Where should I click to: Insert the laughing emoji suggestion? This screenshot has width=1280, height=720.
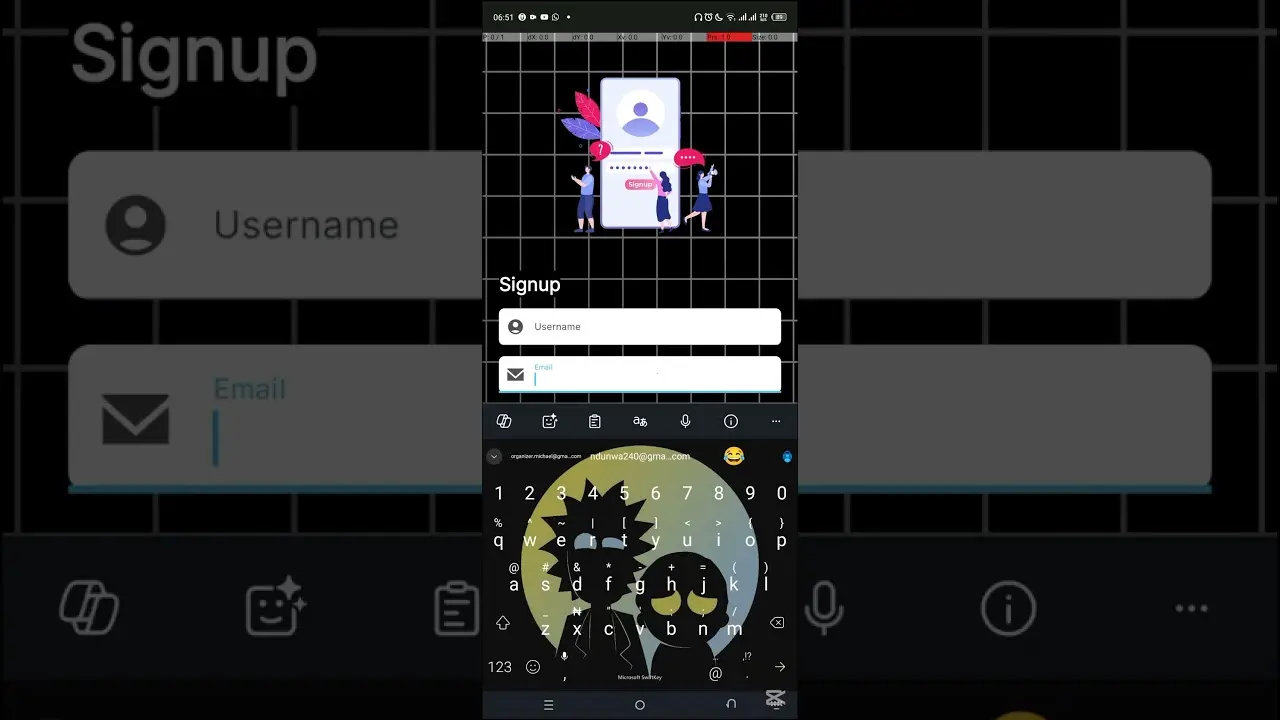point(734,456)
